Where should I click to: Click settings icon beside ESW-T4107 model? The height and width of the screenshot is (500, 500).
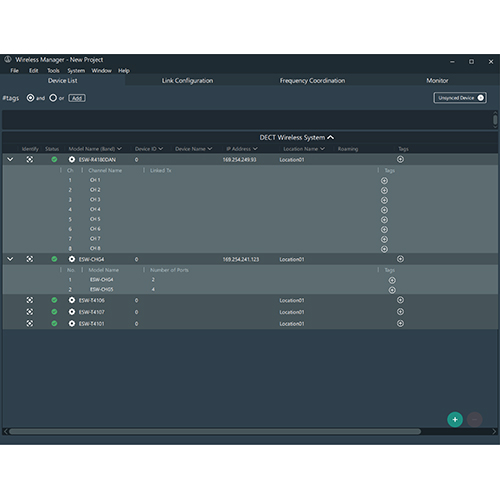pyautogui.click(x=72, y=312)
